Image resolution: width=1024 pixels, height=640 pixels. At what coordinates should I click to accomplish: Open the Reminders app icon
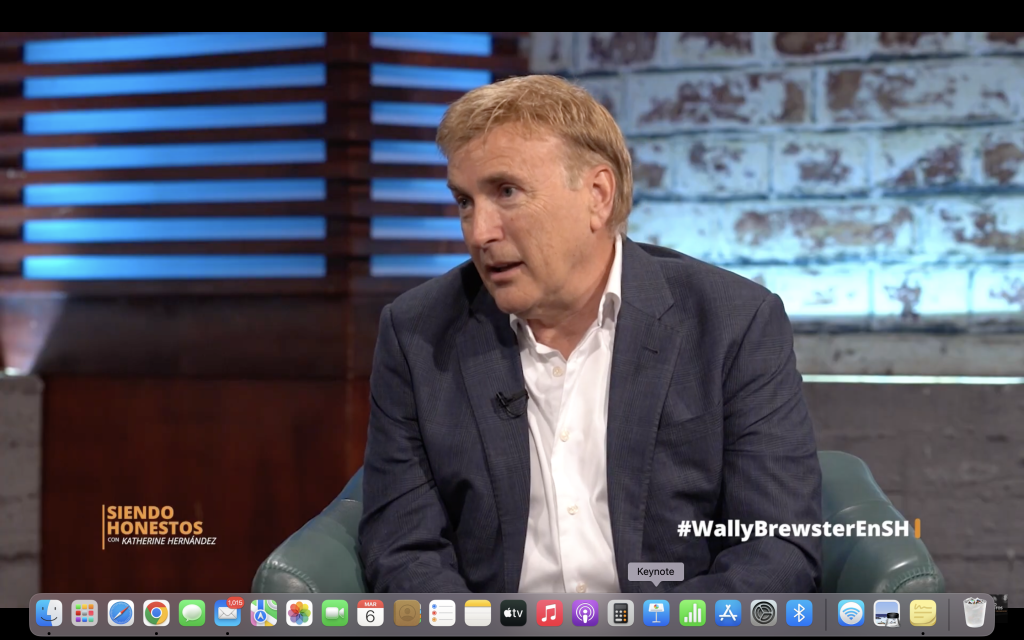[442, 613]
